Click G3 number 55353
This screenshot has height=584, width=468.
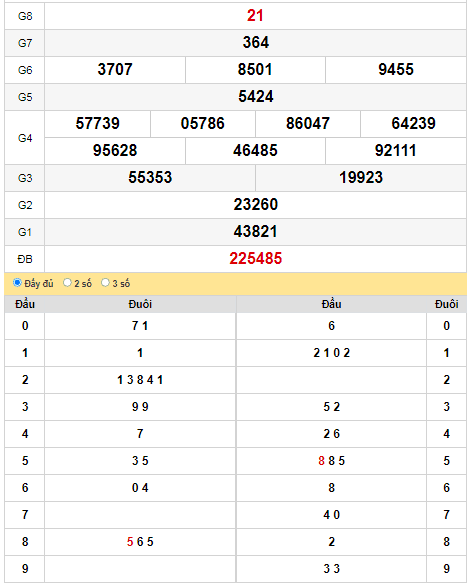pyautogui.click(x=150, y=177)
